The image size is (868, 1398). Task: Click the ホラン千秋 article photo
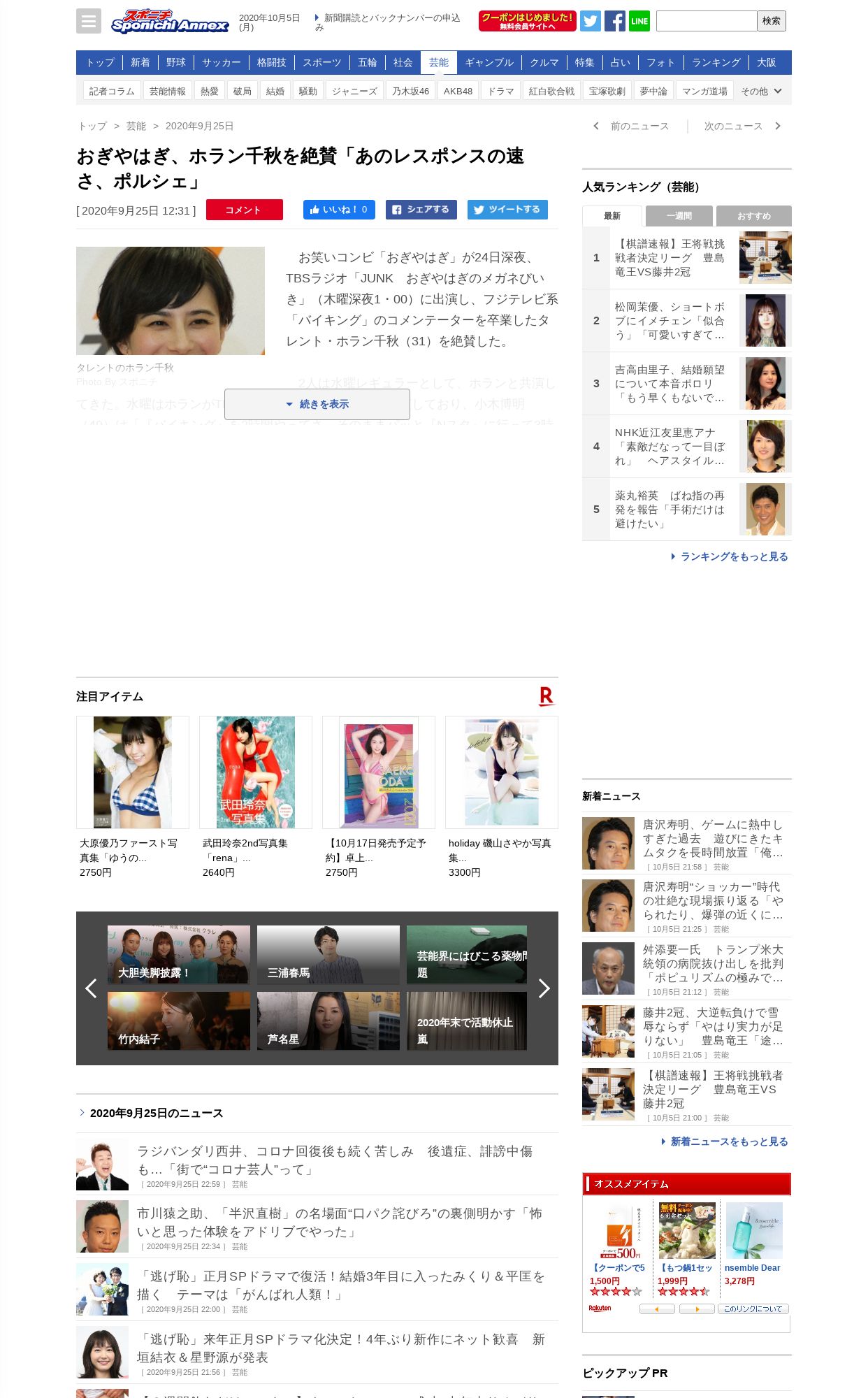tap(171, 301)
